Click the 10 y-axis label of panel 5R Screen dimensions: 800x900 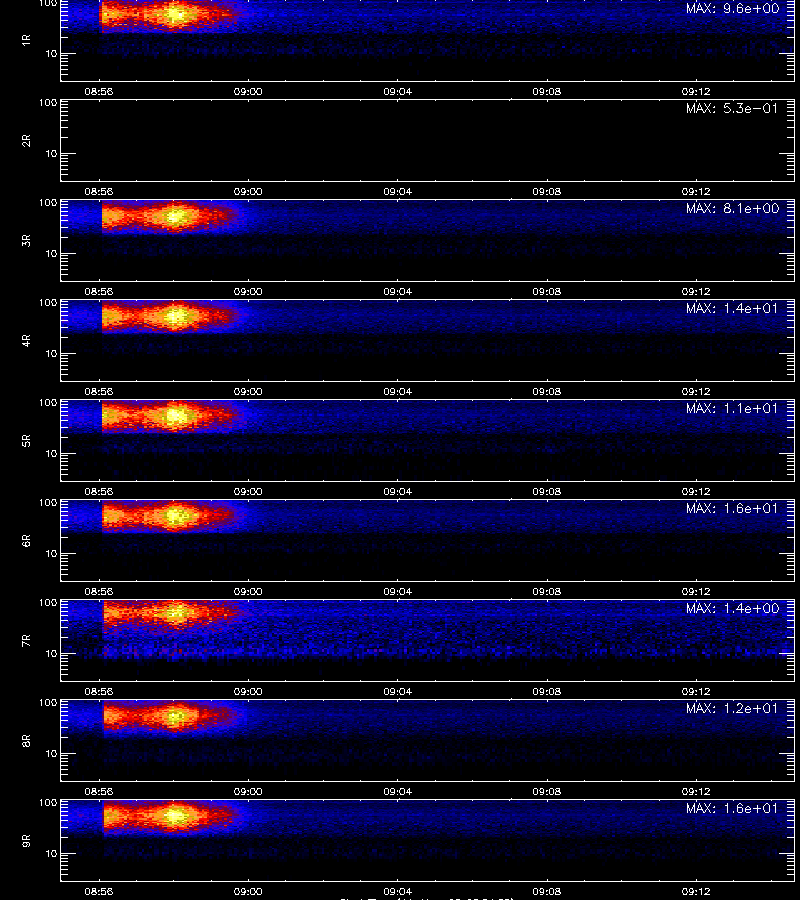point(52,453)
